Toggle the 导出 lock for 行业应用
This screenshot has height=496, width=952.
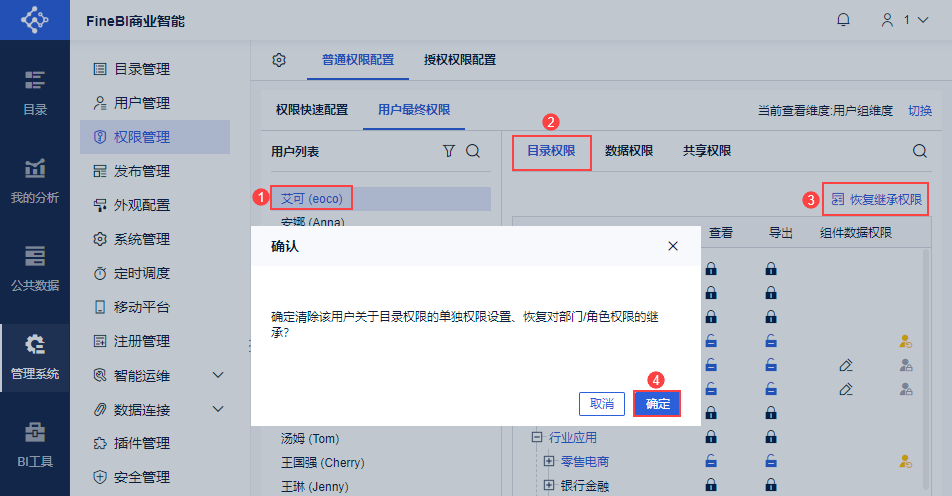[771, 437]
